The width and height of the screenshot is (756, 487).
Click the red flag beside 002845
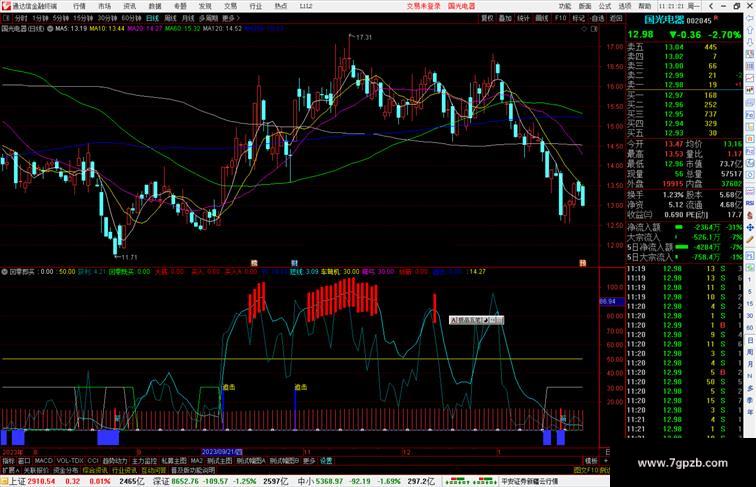pos(716,18)
